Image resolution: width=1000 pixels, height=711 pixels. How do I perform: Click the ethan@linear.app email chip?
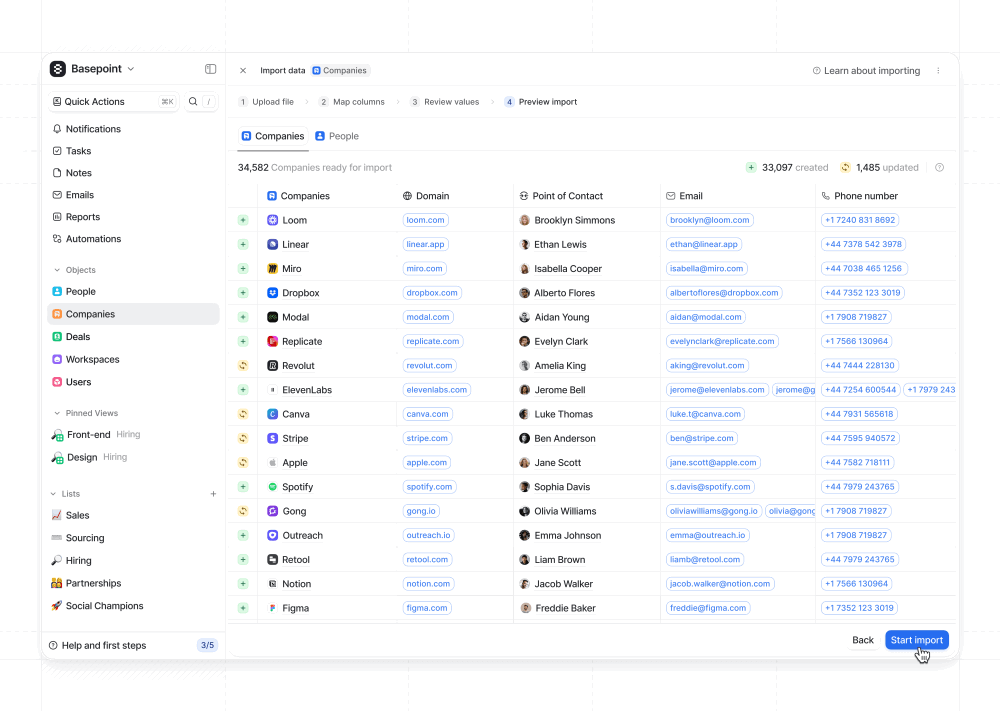click(703, 244)
